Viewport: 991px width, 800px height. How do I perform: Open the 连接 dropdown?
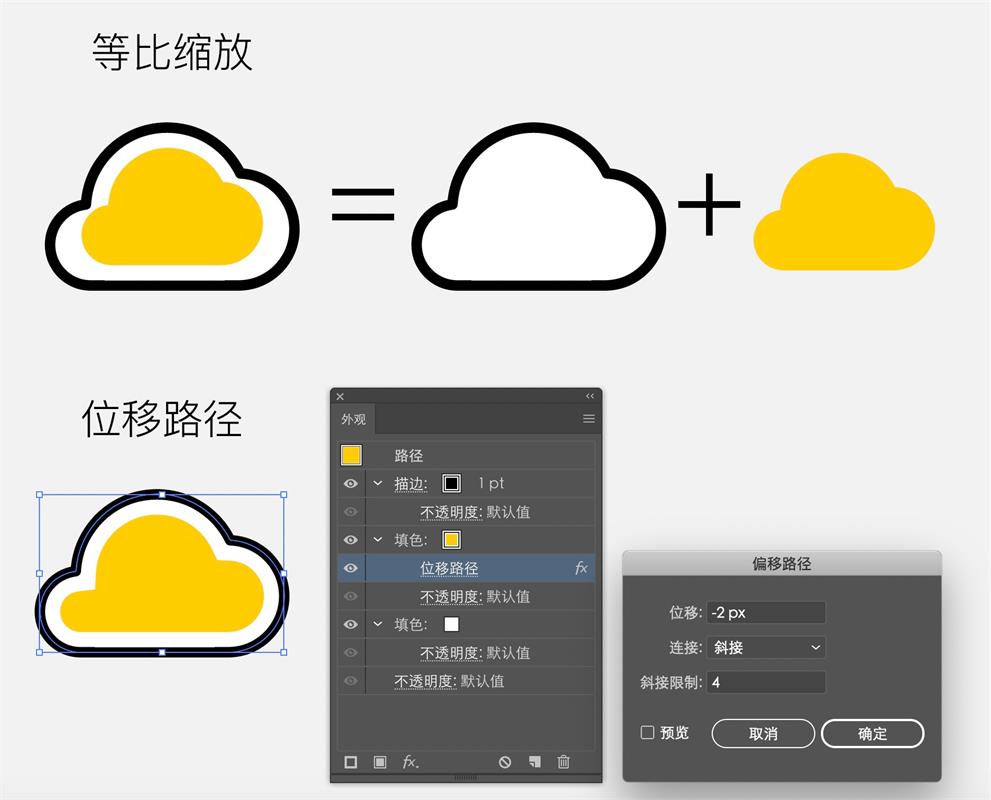click(765, 647)
